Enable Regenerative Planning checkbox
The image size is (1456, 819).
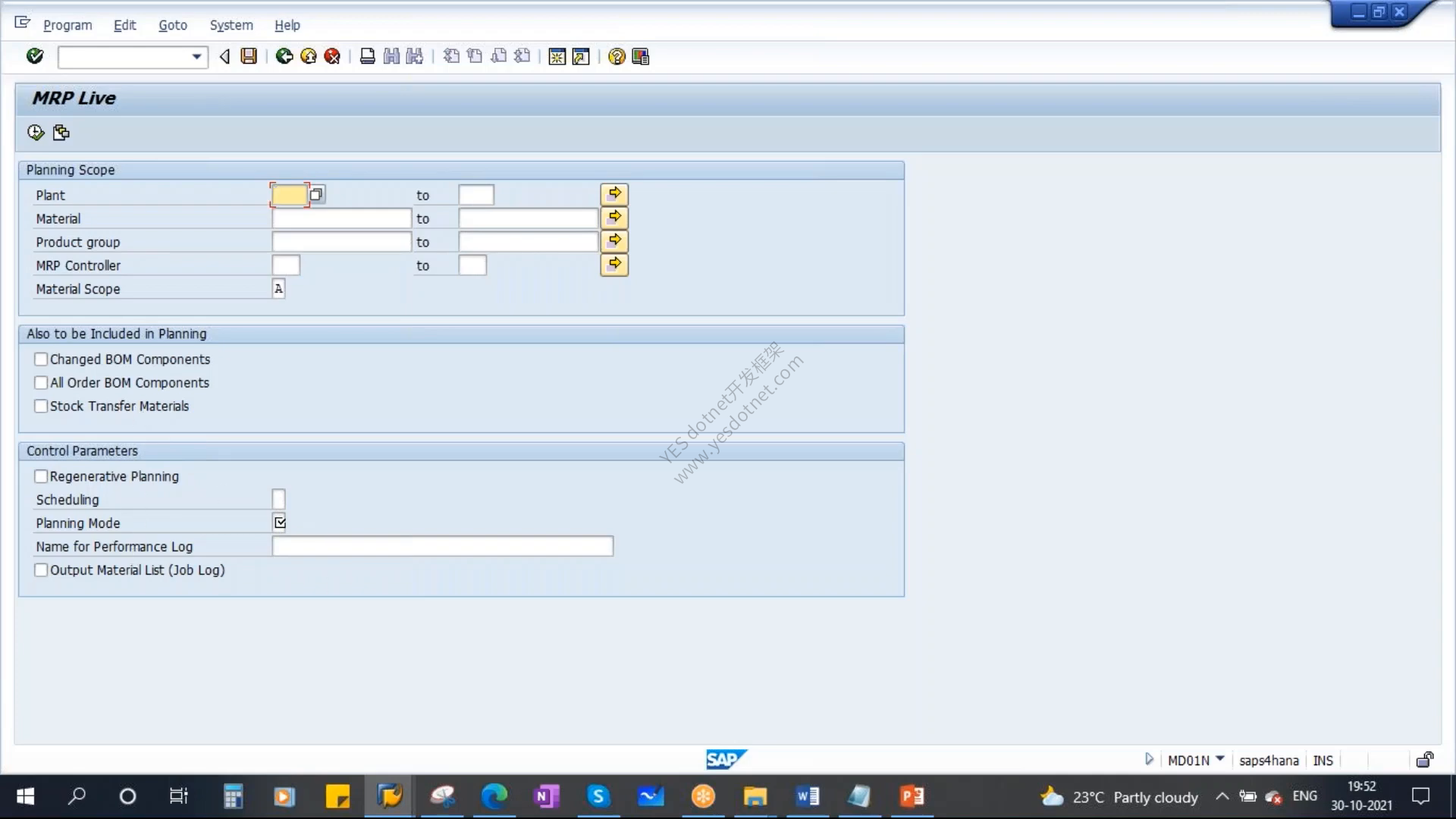click(x=41, y=476)
